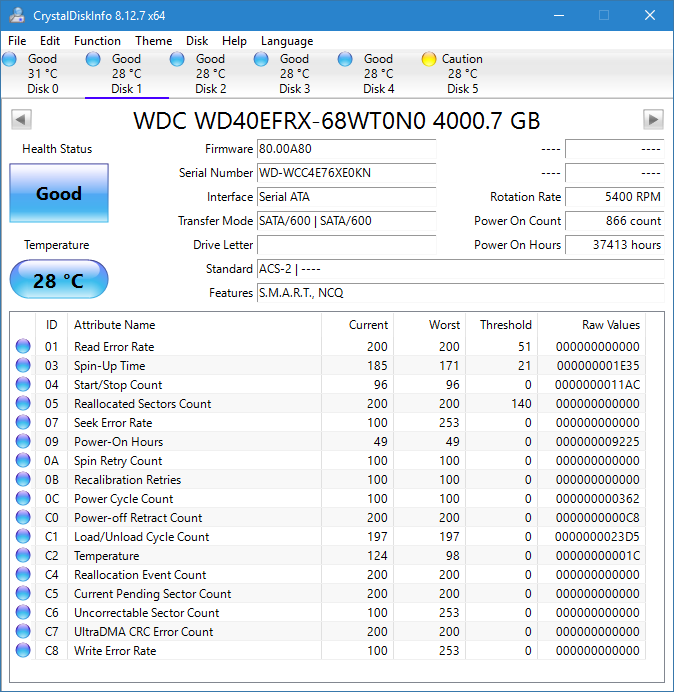Click raw value 000000009225
Image resolution: width=674 pixels, height=692 pixels.
point(598,441)
